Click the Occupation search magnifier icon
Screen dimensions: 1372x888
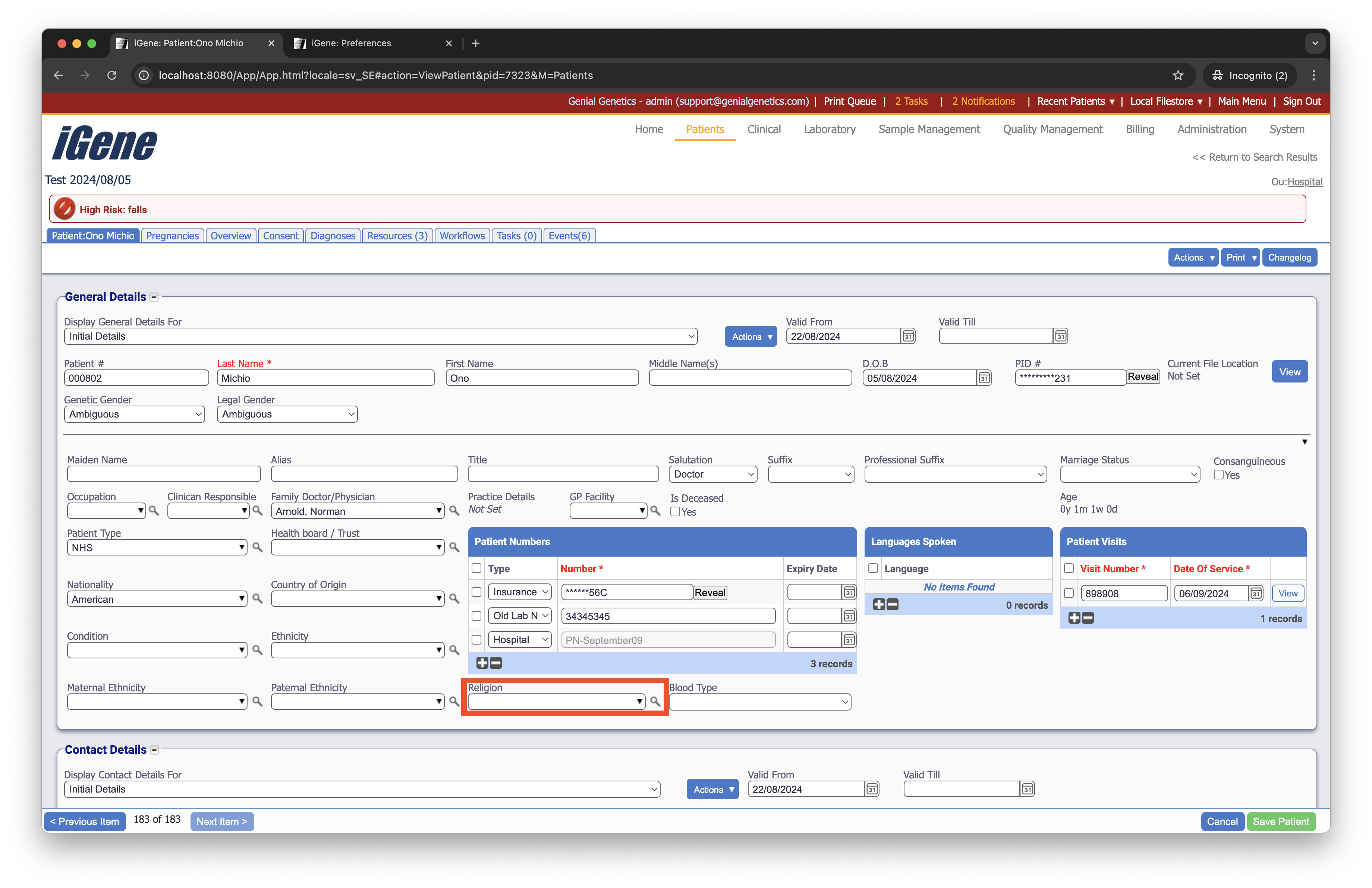pyautogui.click(x=153, y=511)
